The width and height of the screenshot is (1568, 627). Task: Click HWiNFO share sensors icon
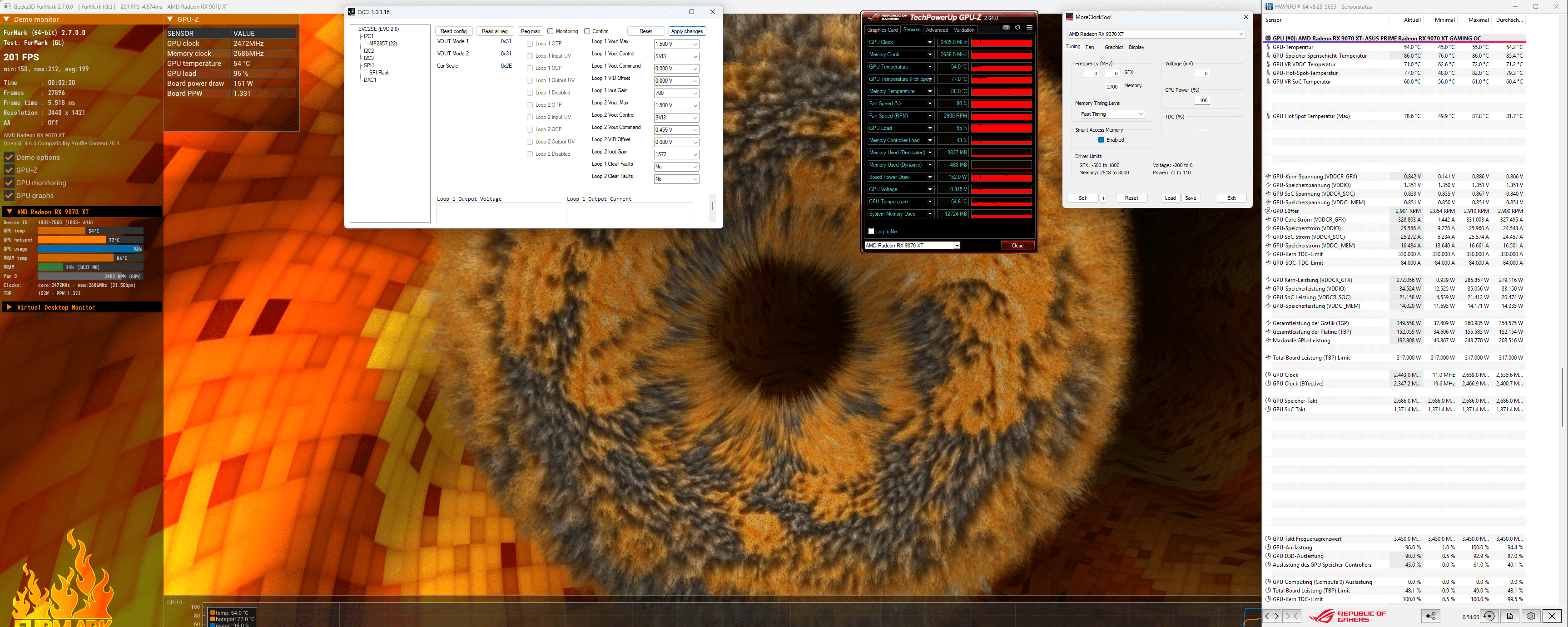1430,616
